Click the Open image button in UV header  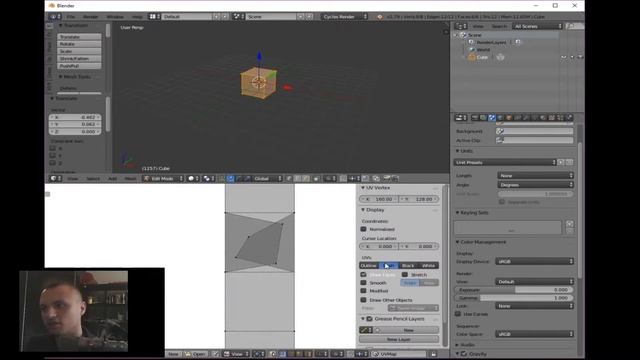click(x=194, y=354)
